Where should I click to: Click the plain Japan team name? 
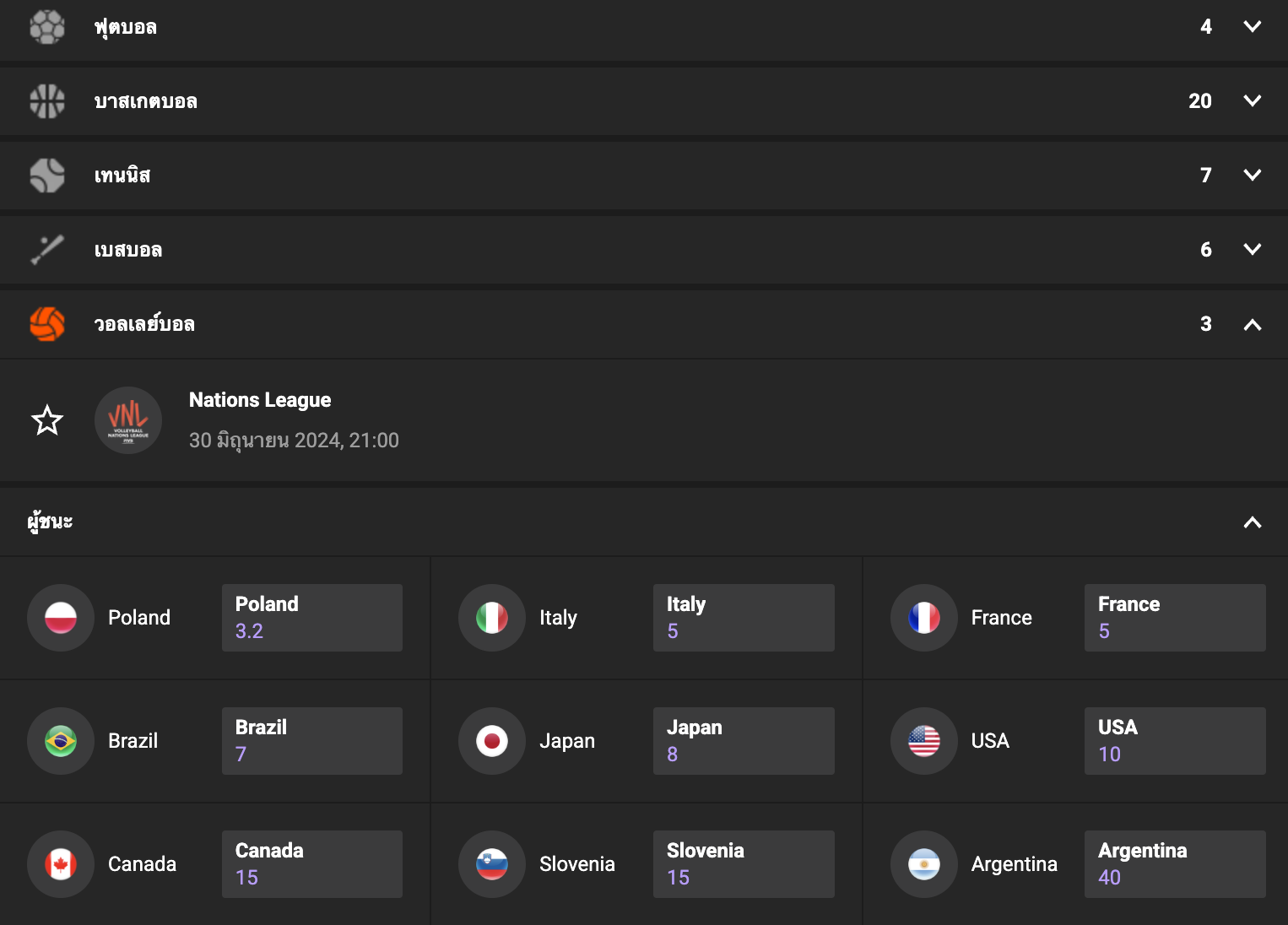567,741
